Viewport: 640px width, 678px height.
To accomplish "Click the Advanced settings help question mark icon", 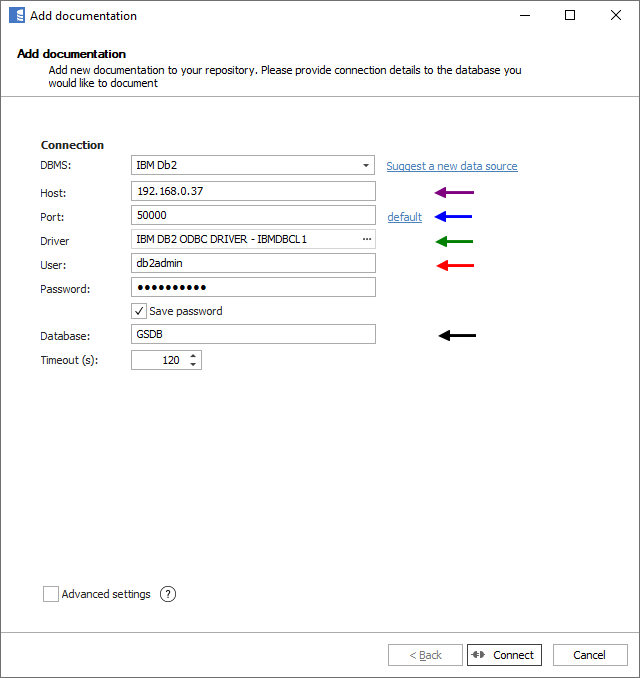I will point(168,594).
